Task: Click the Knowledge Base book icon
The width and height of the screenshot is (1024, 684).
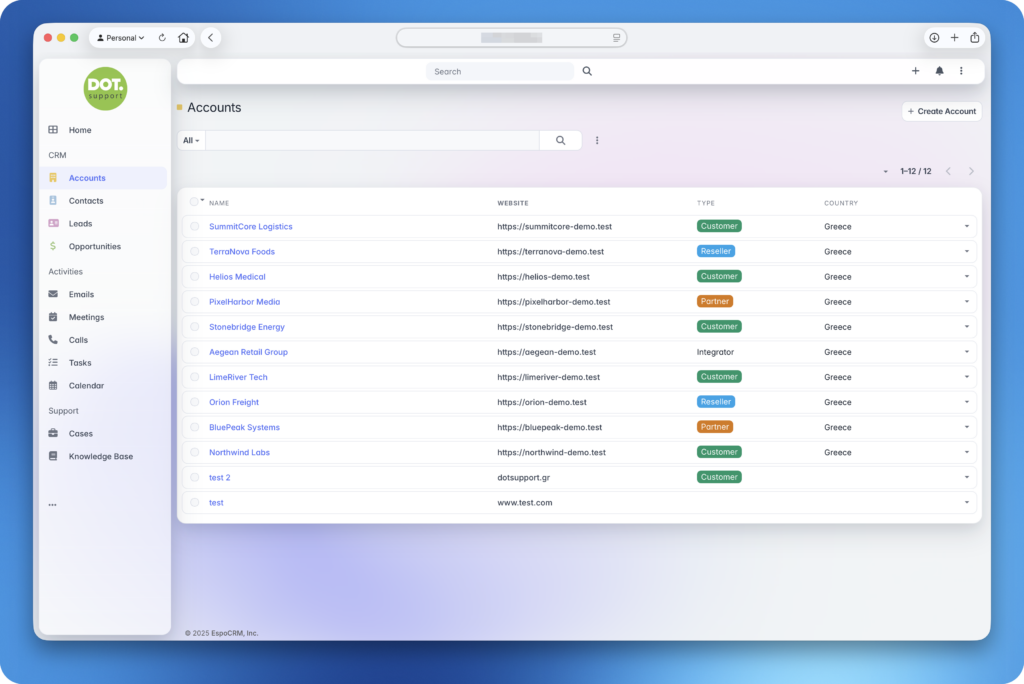Action: click(53, 456)
